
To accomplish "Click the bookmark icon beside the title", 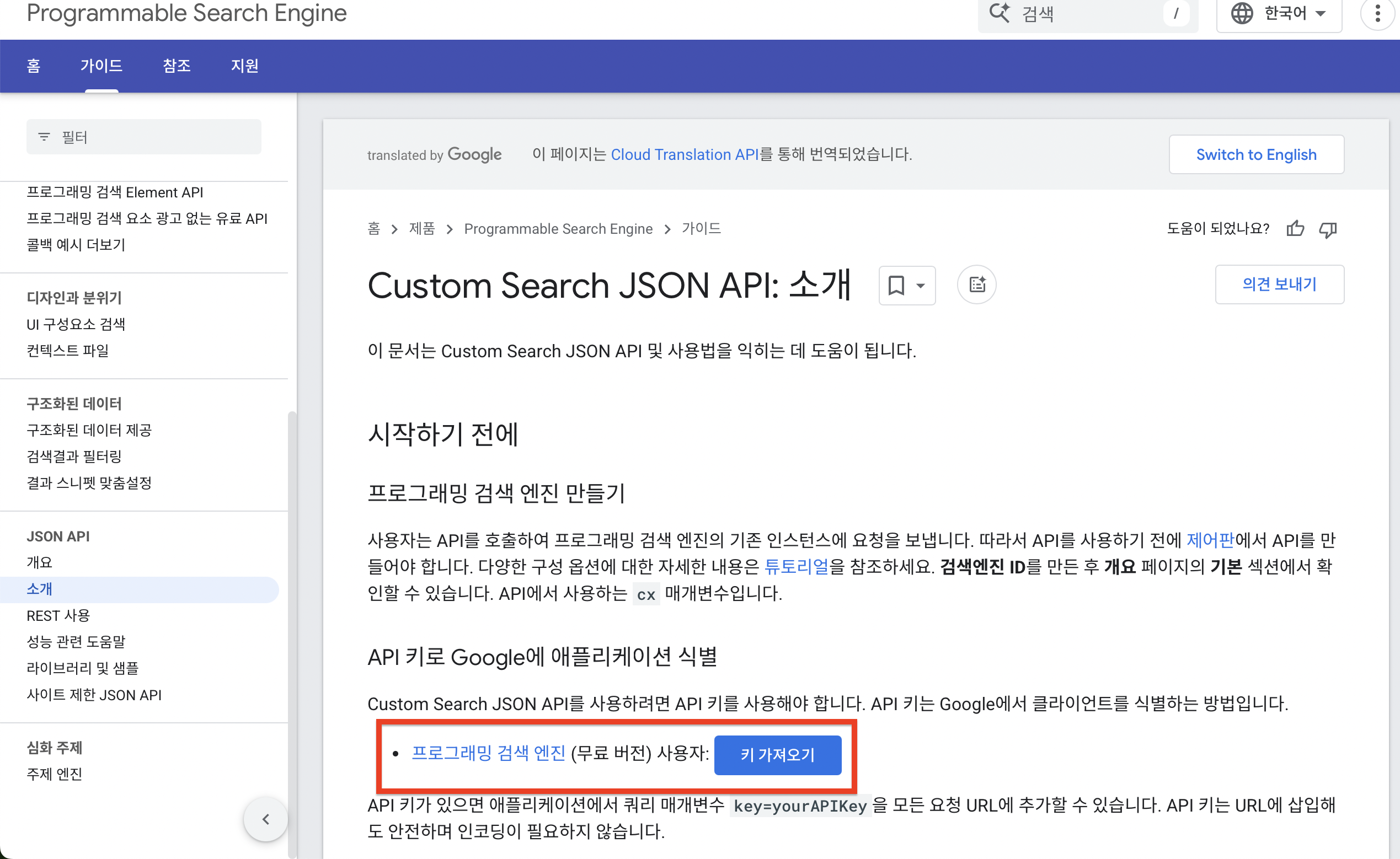I will (x=896, y=285).
